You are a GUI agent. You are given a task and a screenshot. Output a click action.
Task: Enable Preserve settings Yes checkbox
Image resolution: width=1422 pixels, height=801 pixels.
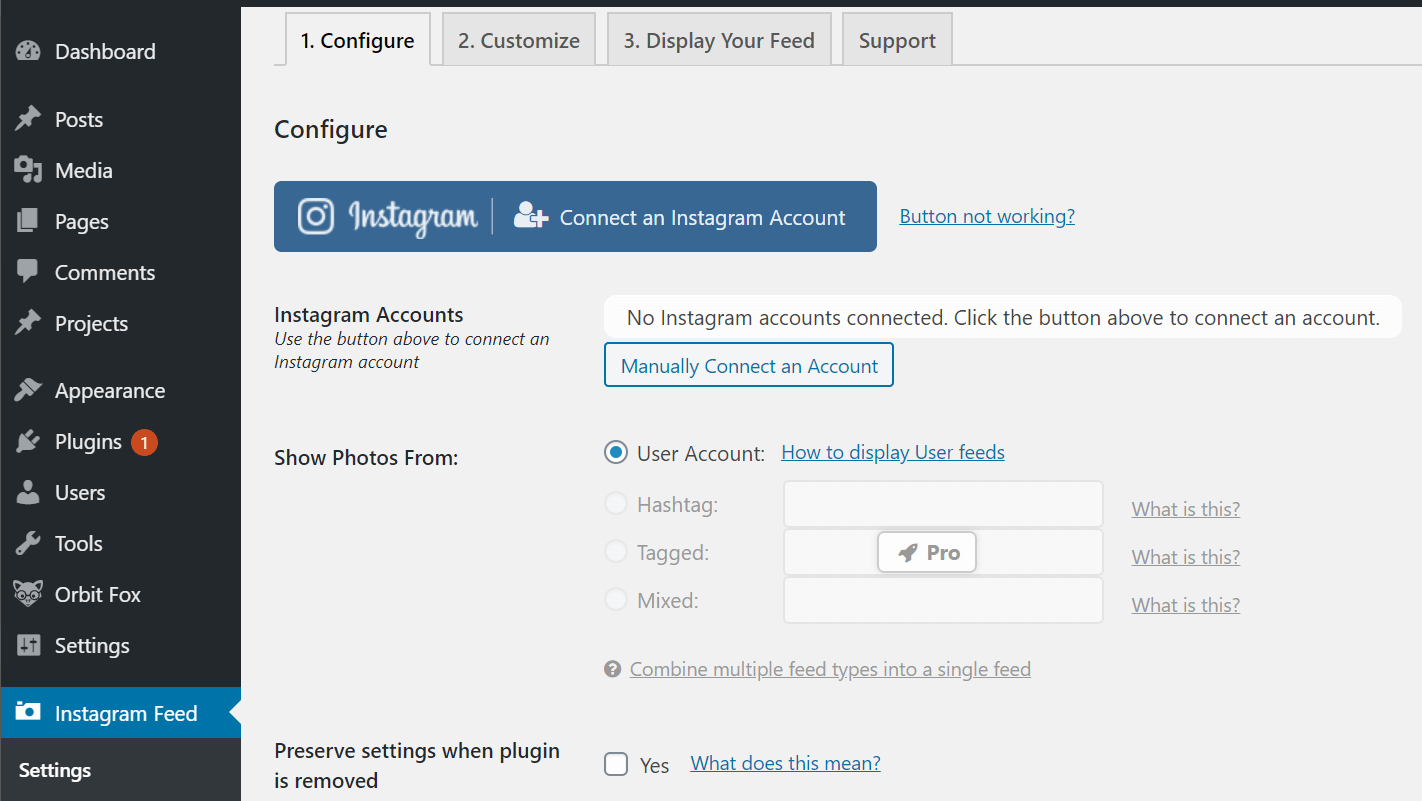pos(616,765)
